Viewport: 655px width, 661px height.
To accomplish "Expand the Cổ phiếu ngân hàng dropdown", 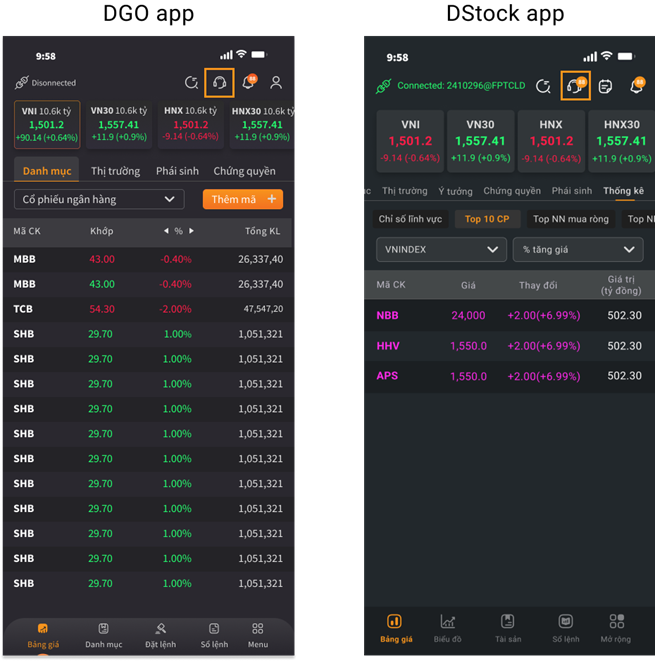I will coord(99,199).
